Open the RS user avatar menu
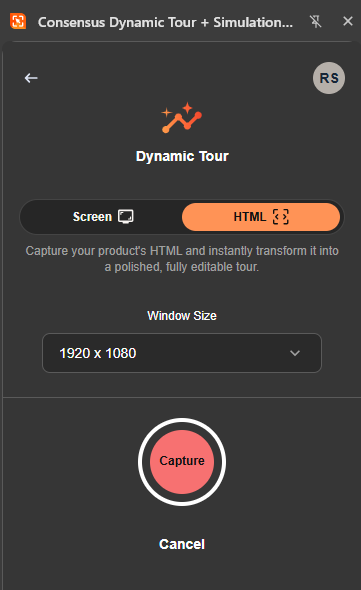The width and height of the screenshot is (361, 590). 329,78
